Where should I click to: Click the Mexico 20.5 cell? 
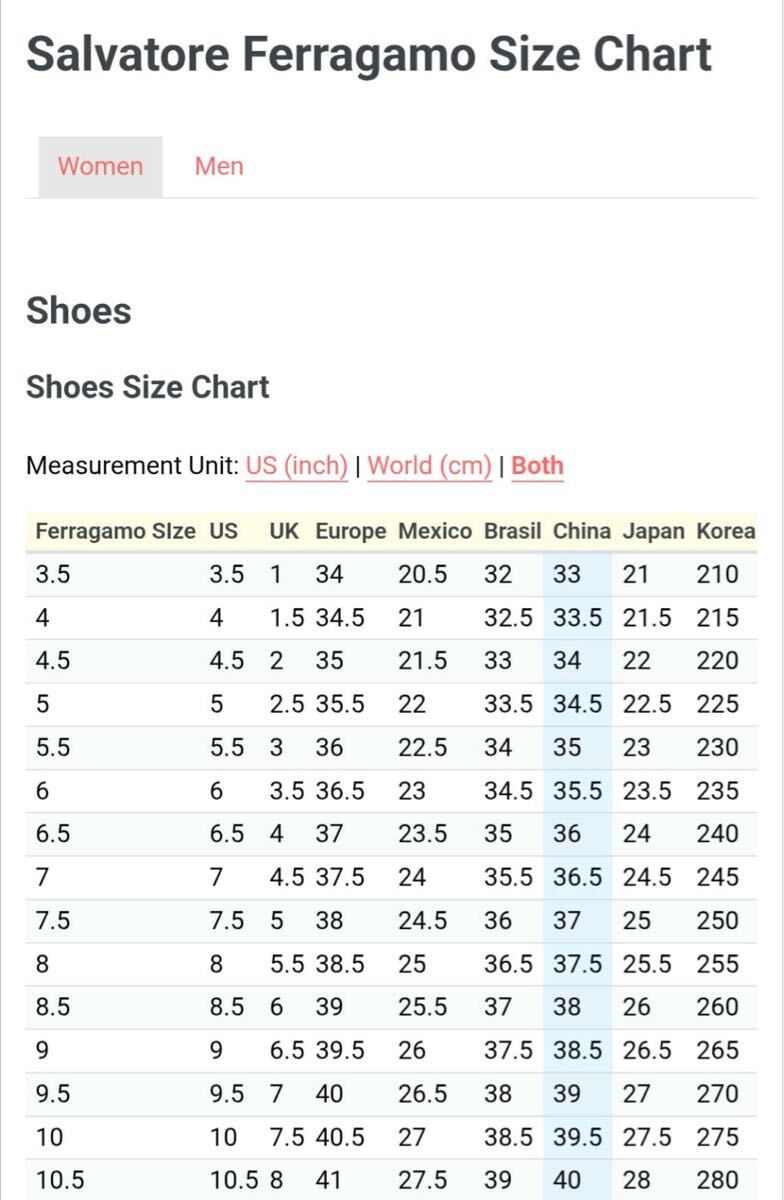(423, 574)
